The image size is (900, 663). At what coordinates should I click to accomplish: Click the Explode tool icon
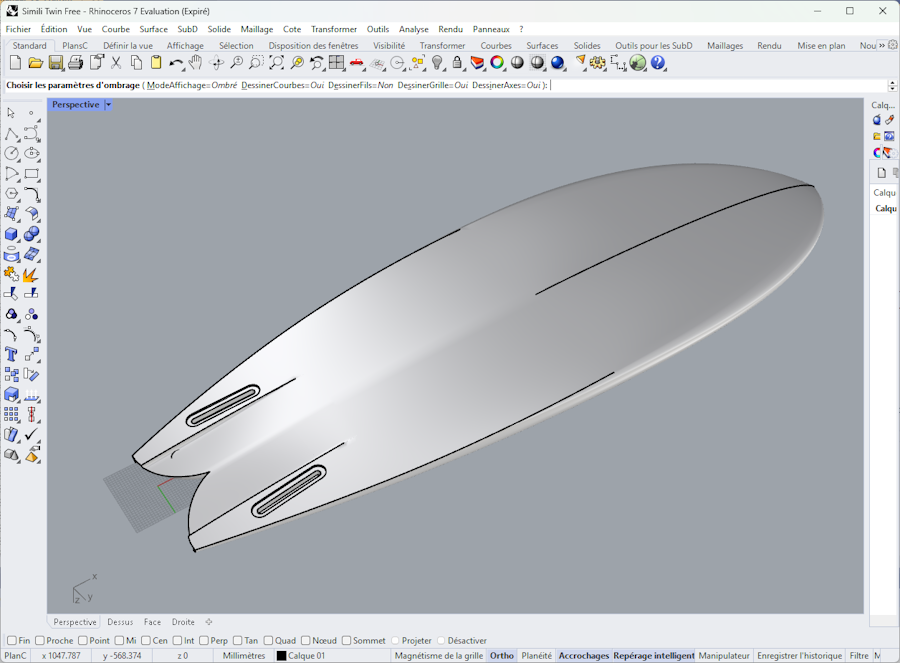coord(31,274)
